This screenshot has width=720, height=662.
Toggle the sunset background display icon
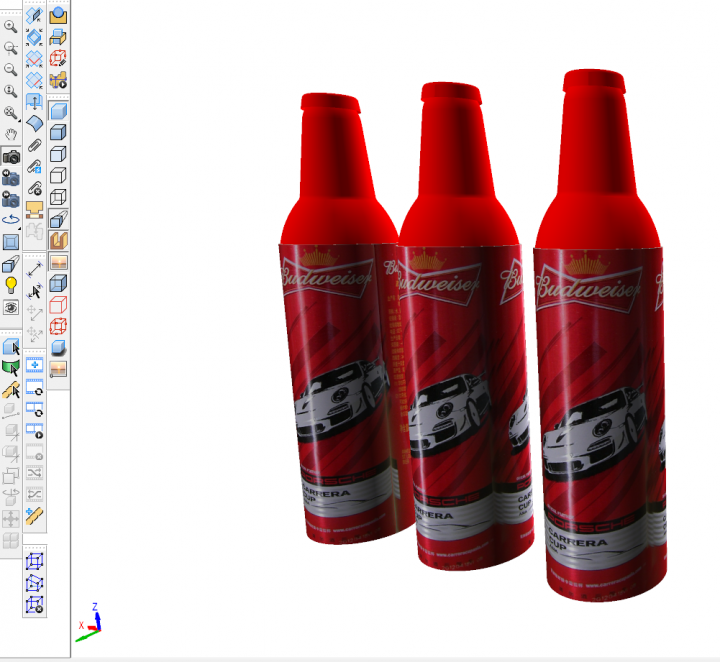click(x=58, y=263)
